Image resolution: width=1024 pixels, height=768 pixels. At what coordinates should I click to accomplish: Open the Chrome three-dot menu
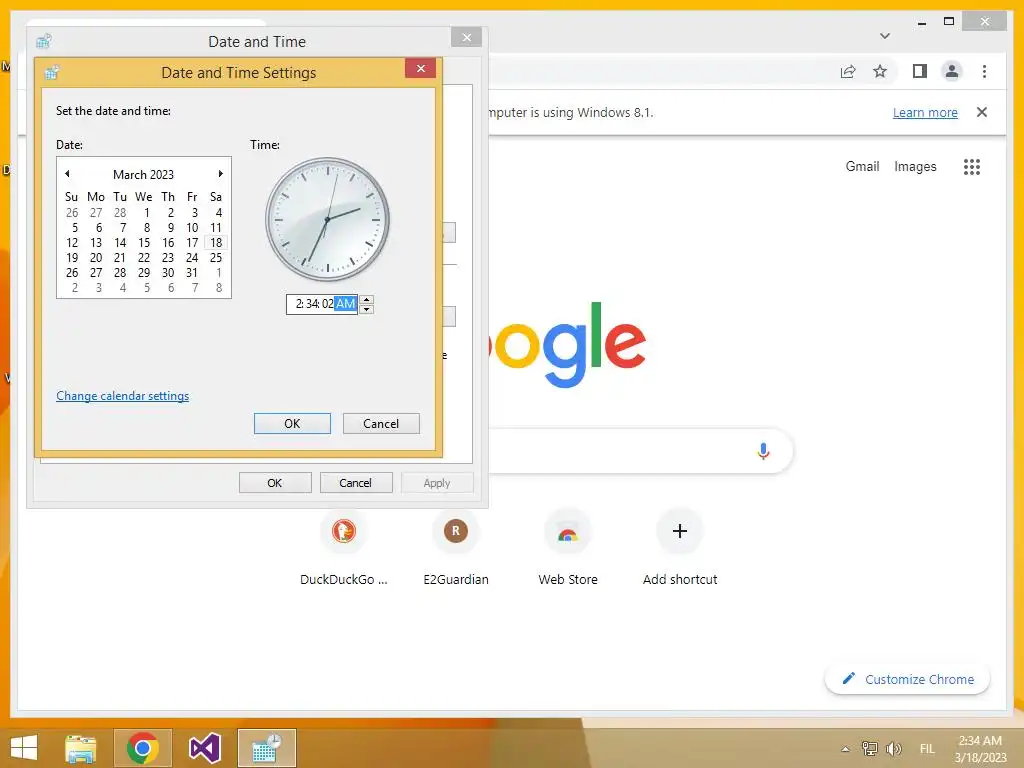point(984,71)
